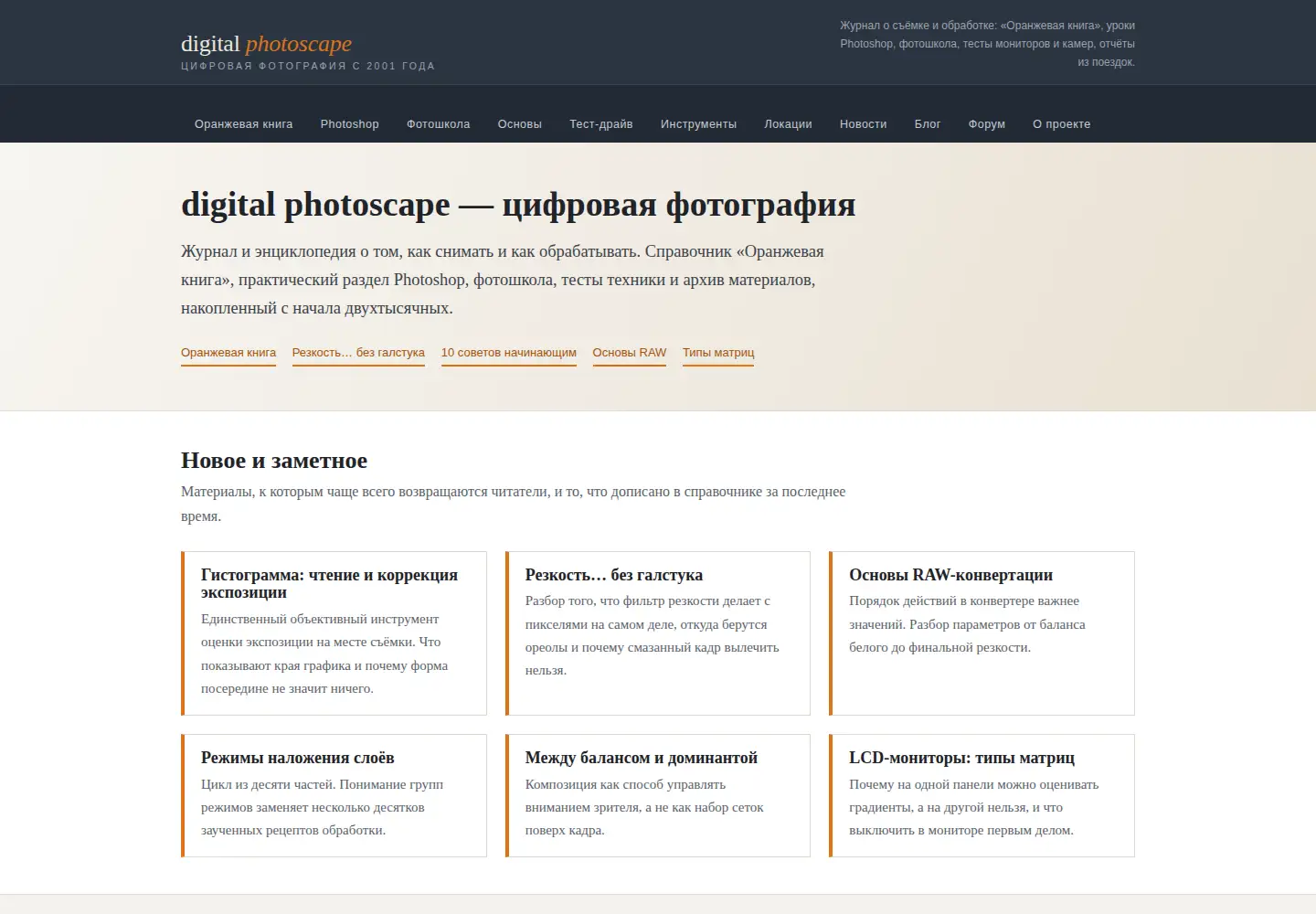Open the Photoshop navigation item

[x=350, y=124]
